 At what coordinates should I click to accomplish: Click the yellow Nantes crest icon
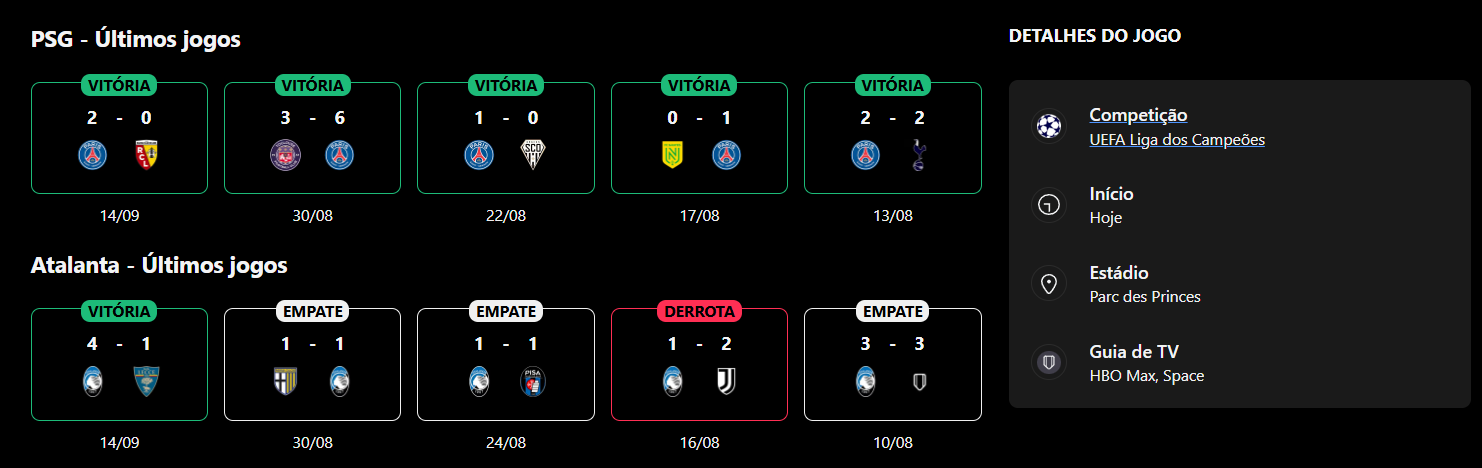coord(672,154)
